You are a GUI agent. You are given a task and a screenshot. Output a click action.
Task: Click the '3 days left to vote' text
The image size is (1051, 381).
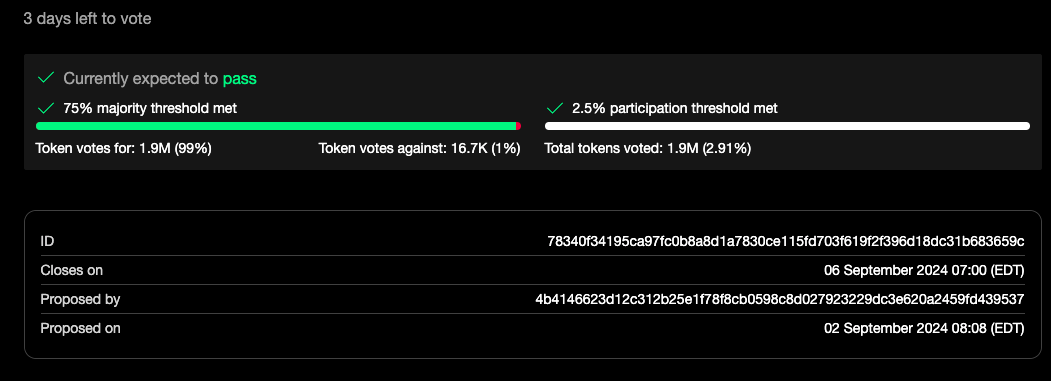pos(87,19)
